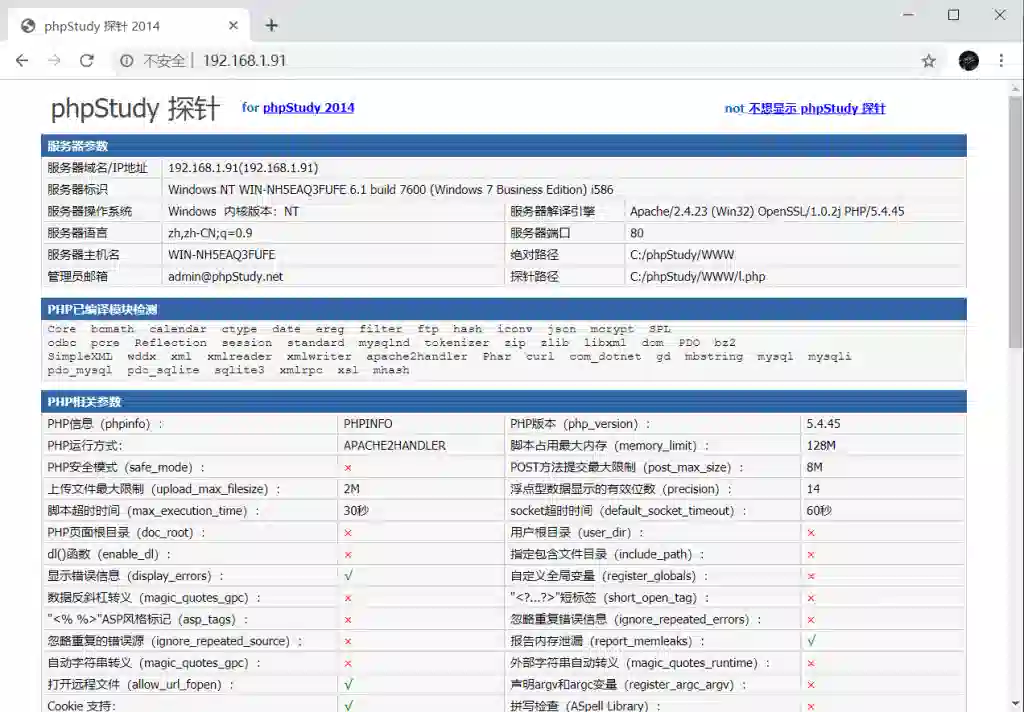Click the user_dir red cross mark
This screenshot has width=1024, height=712.
coord(811,533)
